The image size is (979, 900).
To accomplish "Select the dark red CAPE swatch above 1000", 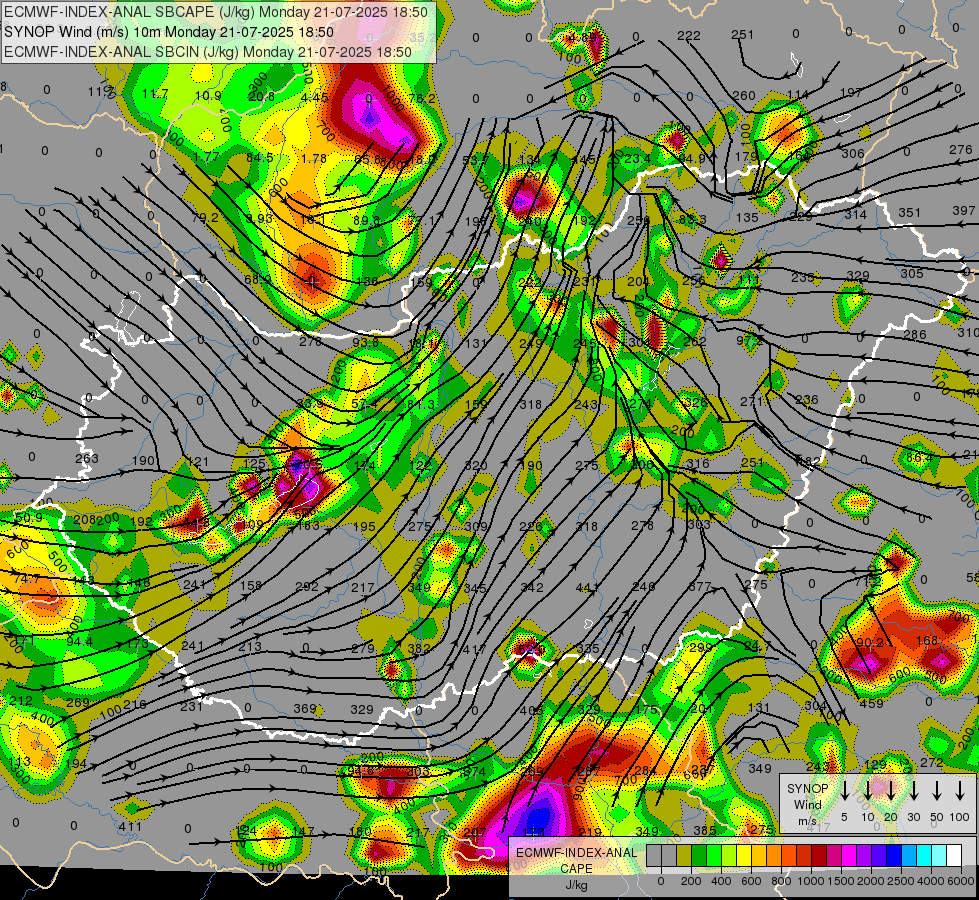I will (819, 856).
